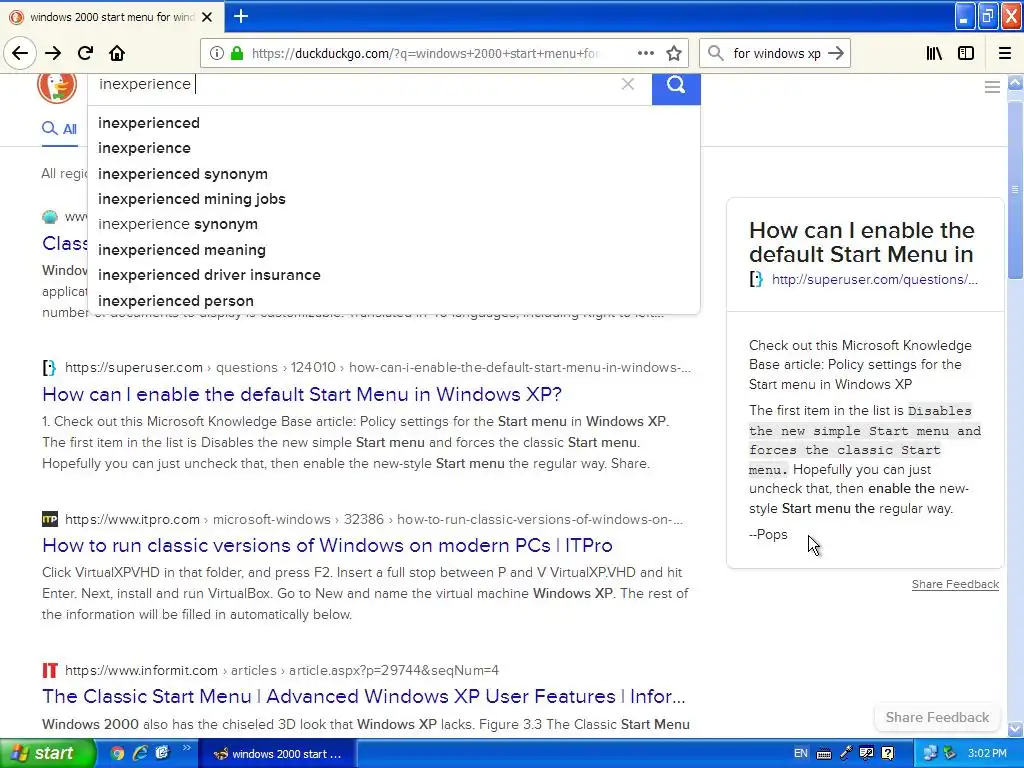This screenshot has width=1024, height=768.
Task: Show site information icon in address bar
Action: pyautogui.click(x=217, y=53)
